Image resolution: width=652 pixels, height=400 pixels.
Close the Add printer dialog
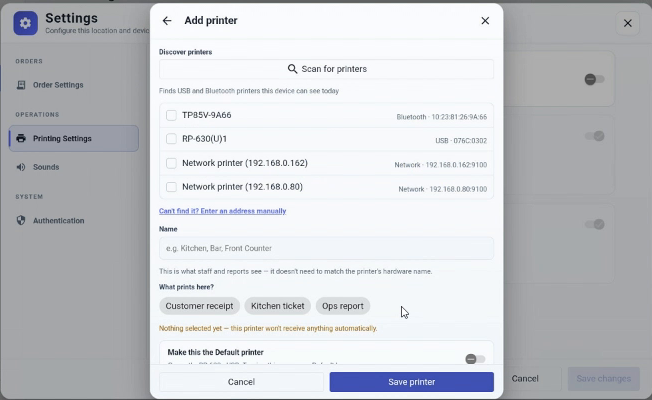[485, 20]
